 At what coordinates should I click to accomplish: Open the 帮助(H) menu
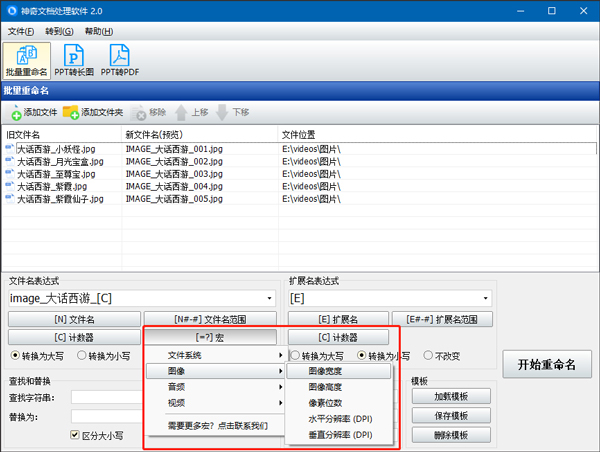tap(99, 31)
